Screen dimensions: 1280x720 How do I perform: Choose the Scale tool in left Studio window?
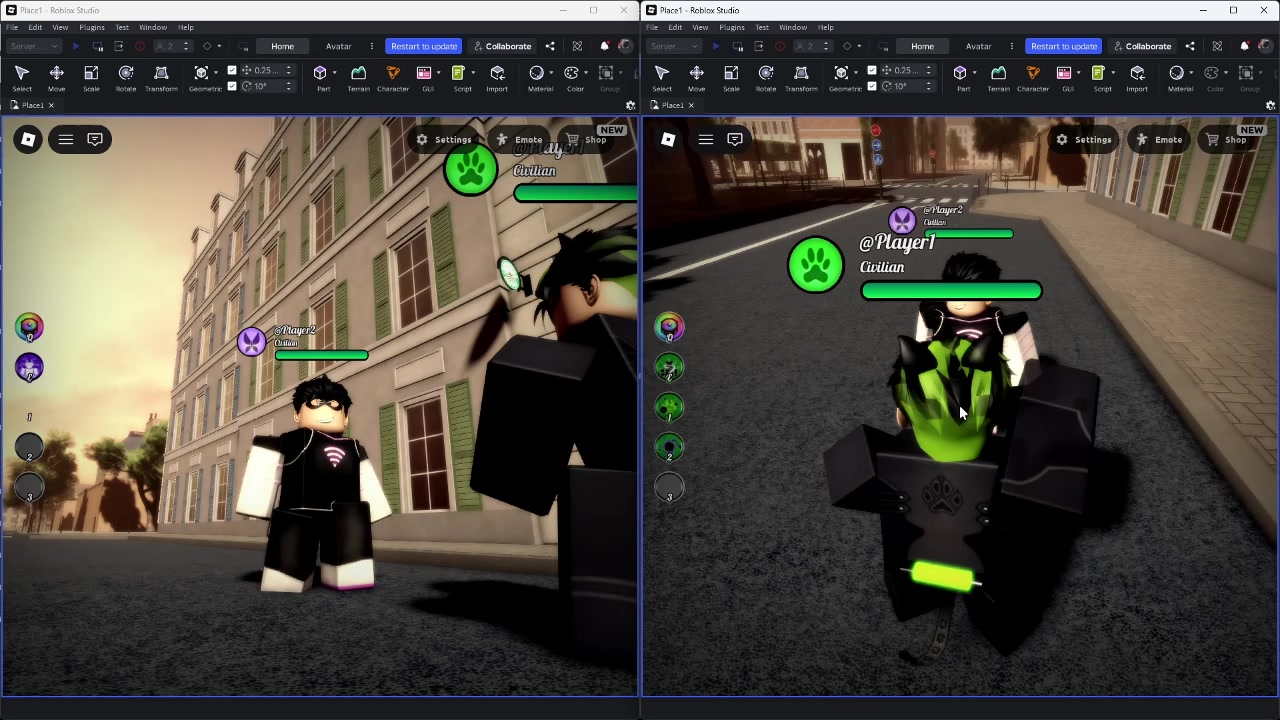point(91,78)
